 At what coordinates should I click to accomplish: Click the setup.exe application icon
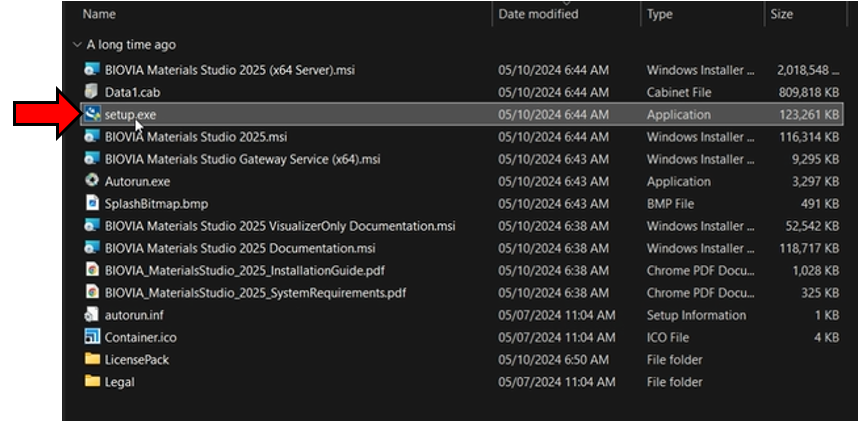pos(92,115)
